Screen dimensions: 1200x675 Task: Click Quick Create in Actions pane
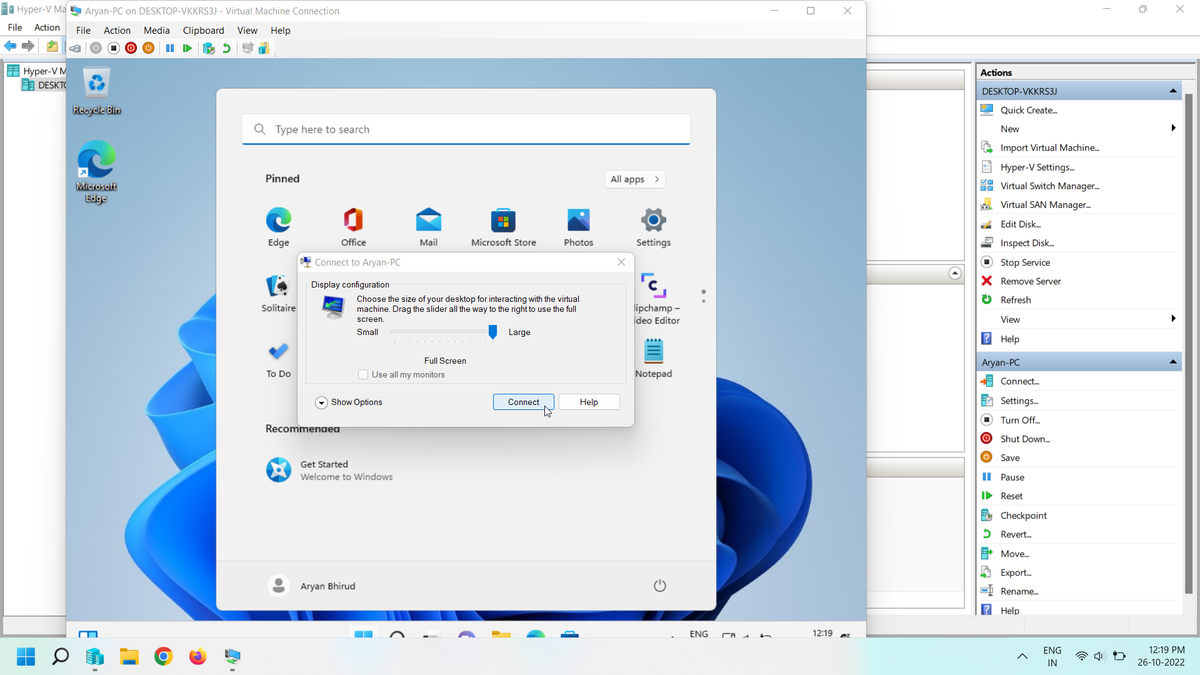[x=1028, y=110]
